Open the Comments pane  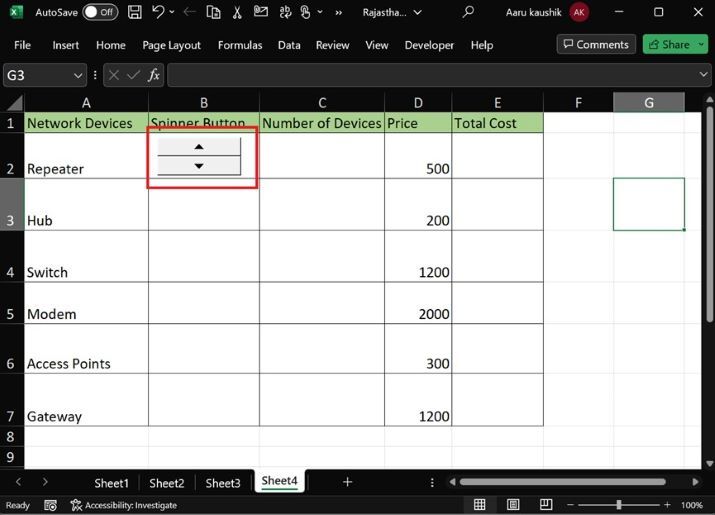click(x=596, y=45)
